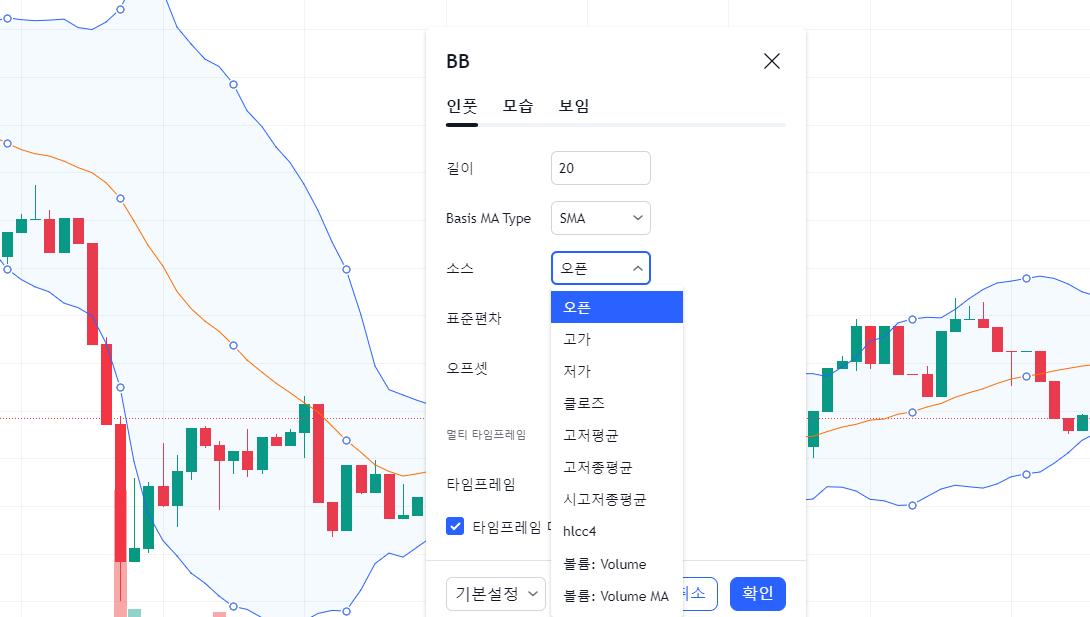Image resolution: width=1090 pixels, height=617 pixels.
Task: Choose 고저평균 source option
Action: 616,435
